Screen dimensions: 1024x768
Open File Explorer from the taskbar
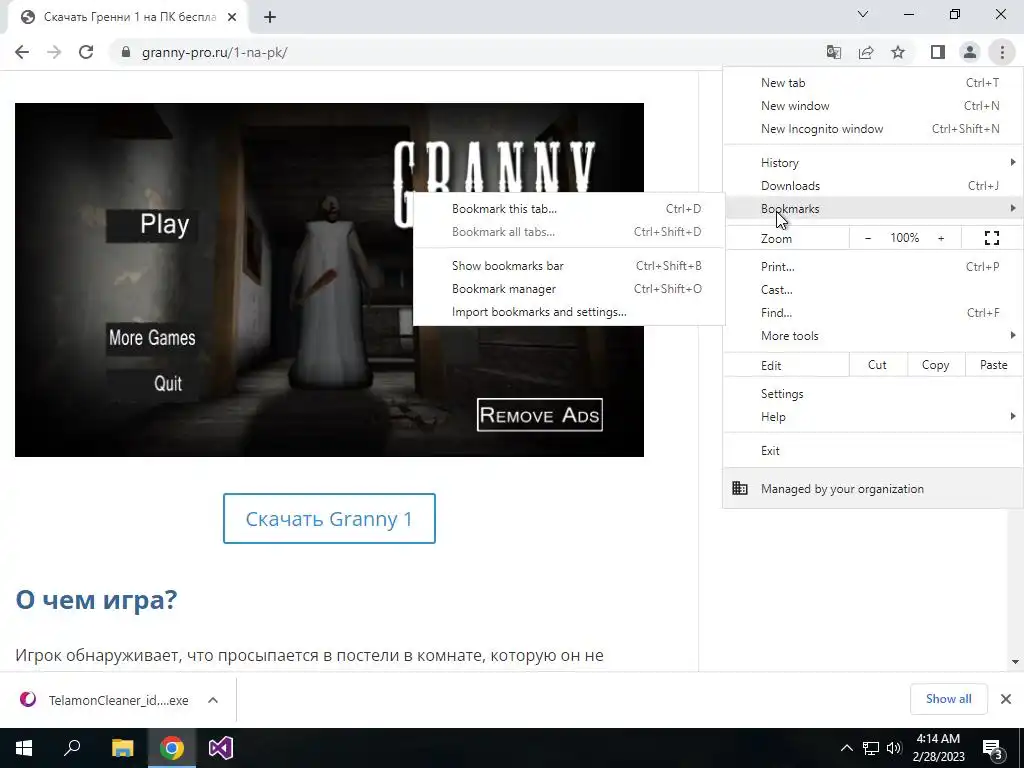click(x=122, y=748)
